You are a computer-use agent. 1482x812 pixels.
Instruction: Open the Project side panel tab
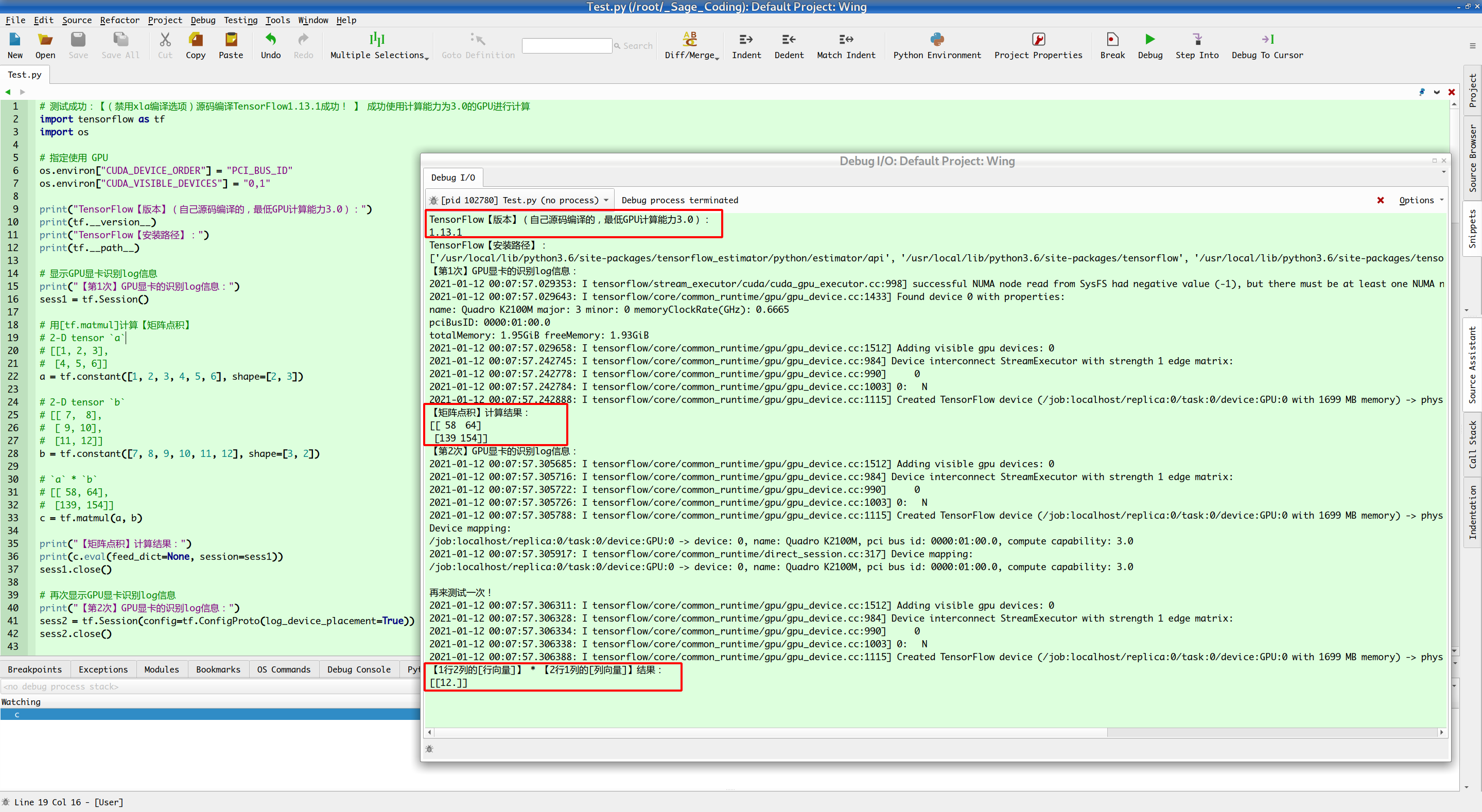coord(1472,91)
